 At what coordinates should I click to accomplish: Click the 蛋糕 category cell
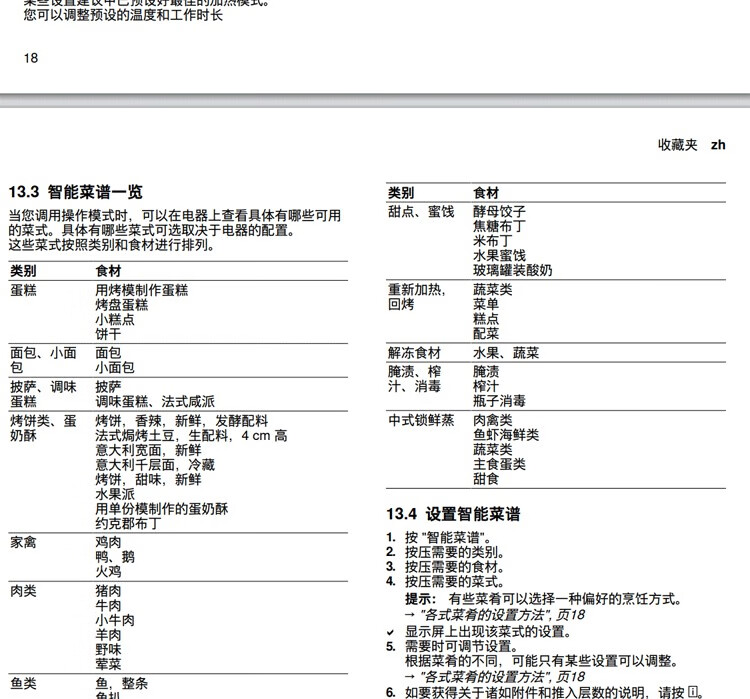23,290
